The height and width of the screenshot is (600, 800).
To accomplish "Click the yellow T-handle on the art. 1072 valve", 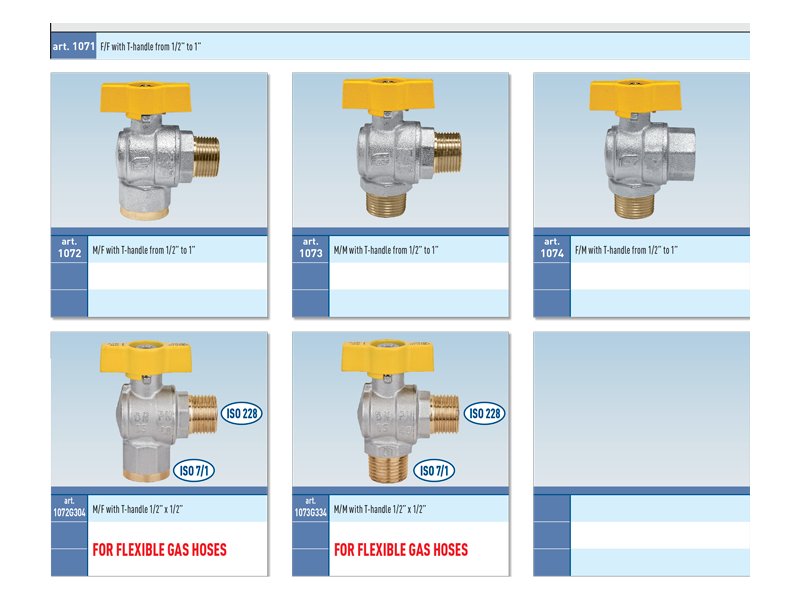I will click(x=140, y=98).
